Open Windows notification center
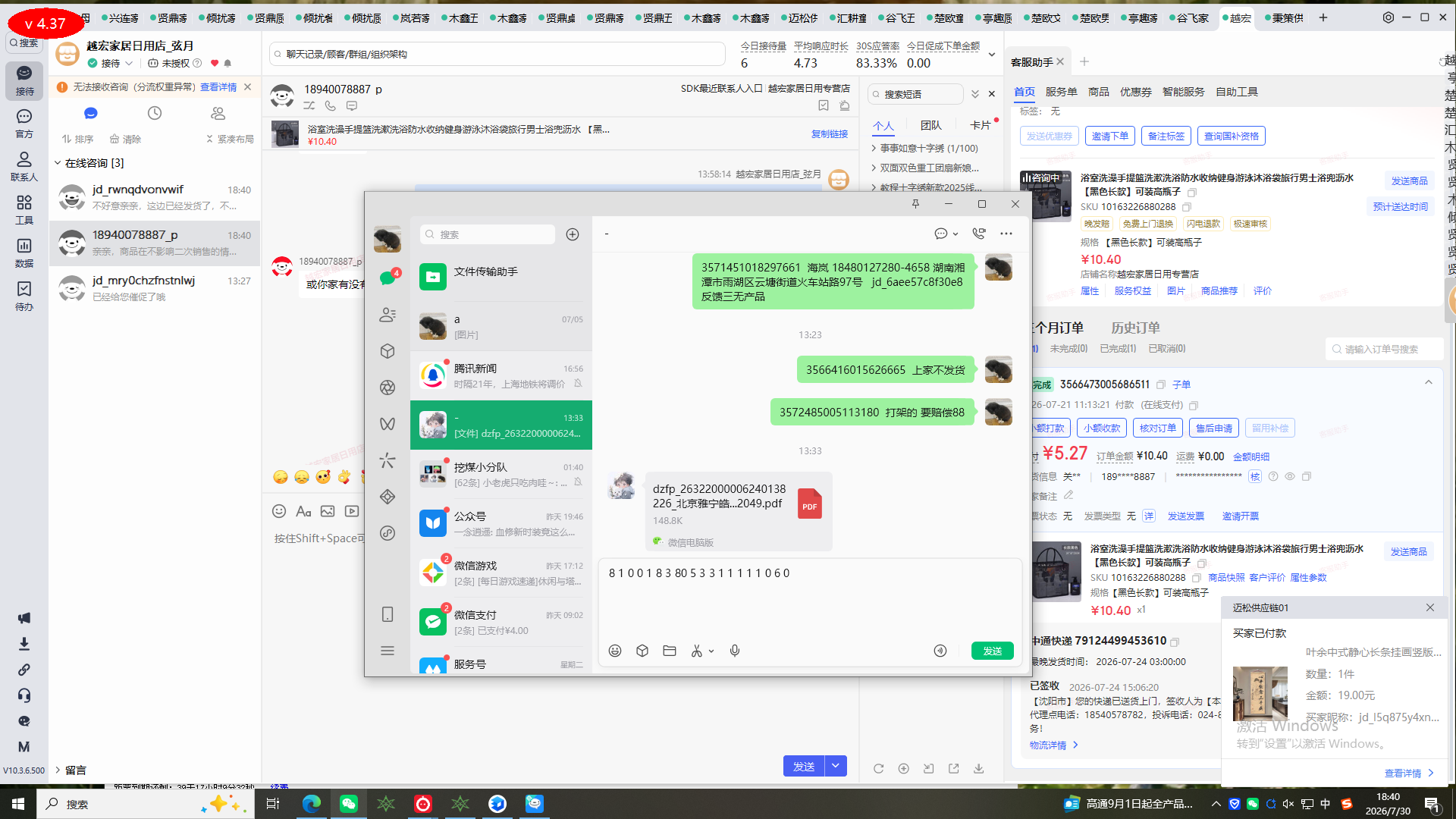This screenshot has height=819, width=1456. [x=1432, y=804]
